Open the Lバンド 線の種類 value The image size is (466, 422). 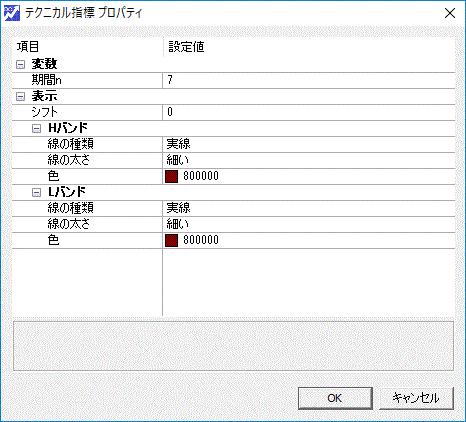[x=309, y=208]
